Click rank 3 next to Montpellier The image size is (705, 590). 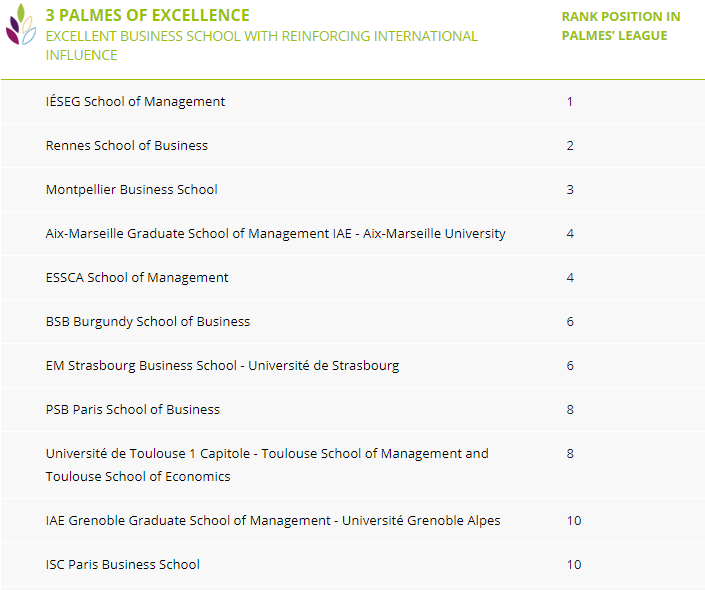570,189
